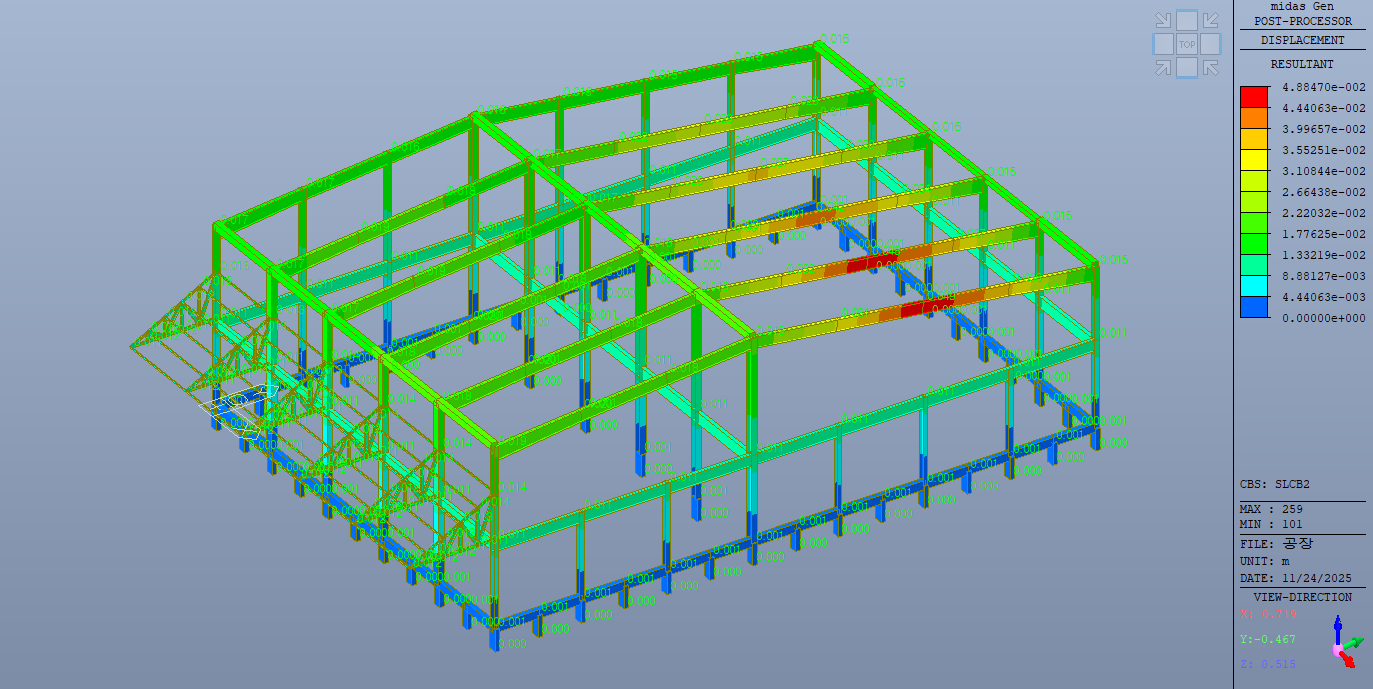Pick the red maximum swatch in the legend
The image size is (1373, 689).
(x=1254, y=96)
